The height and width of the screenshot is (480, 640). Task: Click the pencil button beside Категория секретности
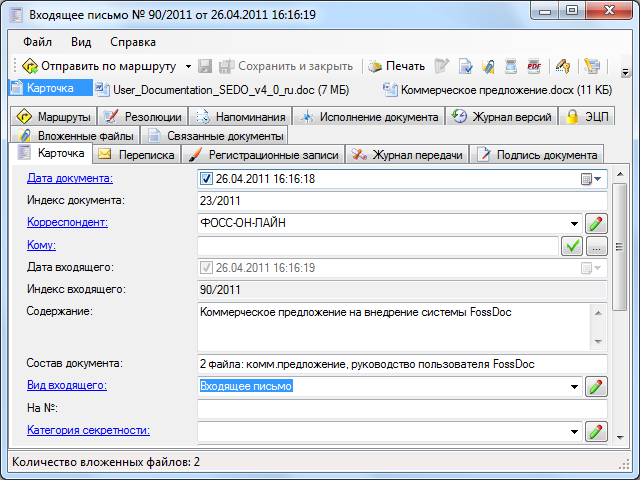click(596, 432)
